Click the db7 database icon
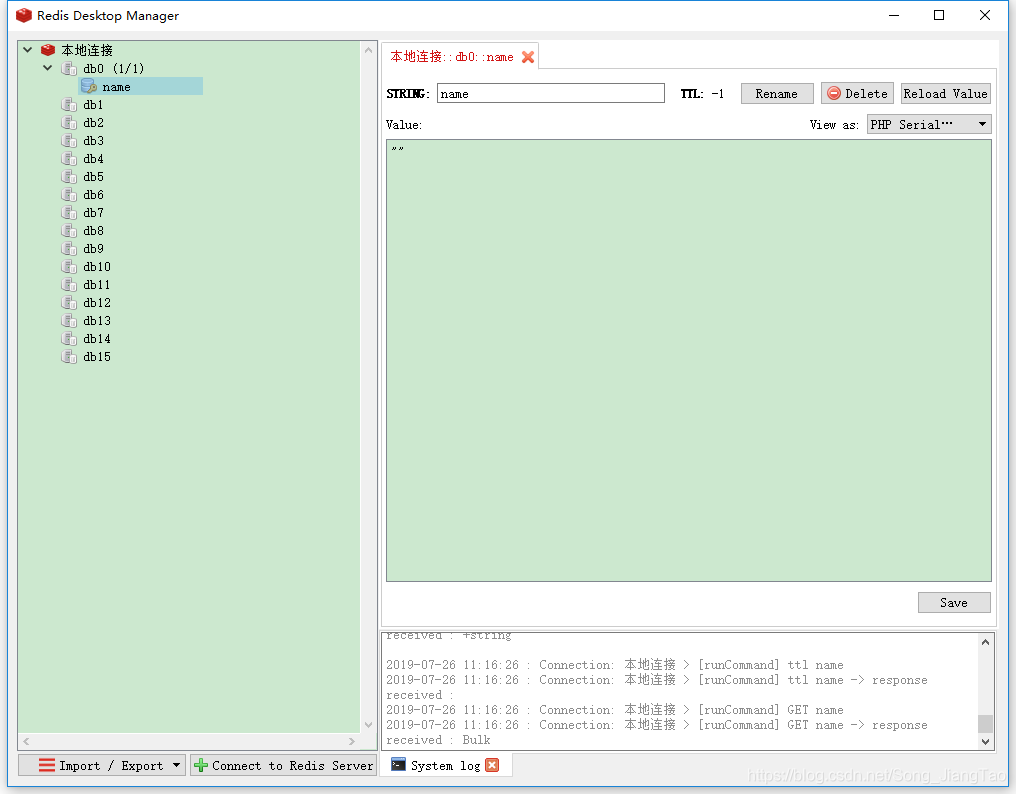Viewport: 1016px width, 794px height. point(69,213)
